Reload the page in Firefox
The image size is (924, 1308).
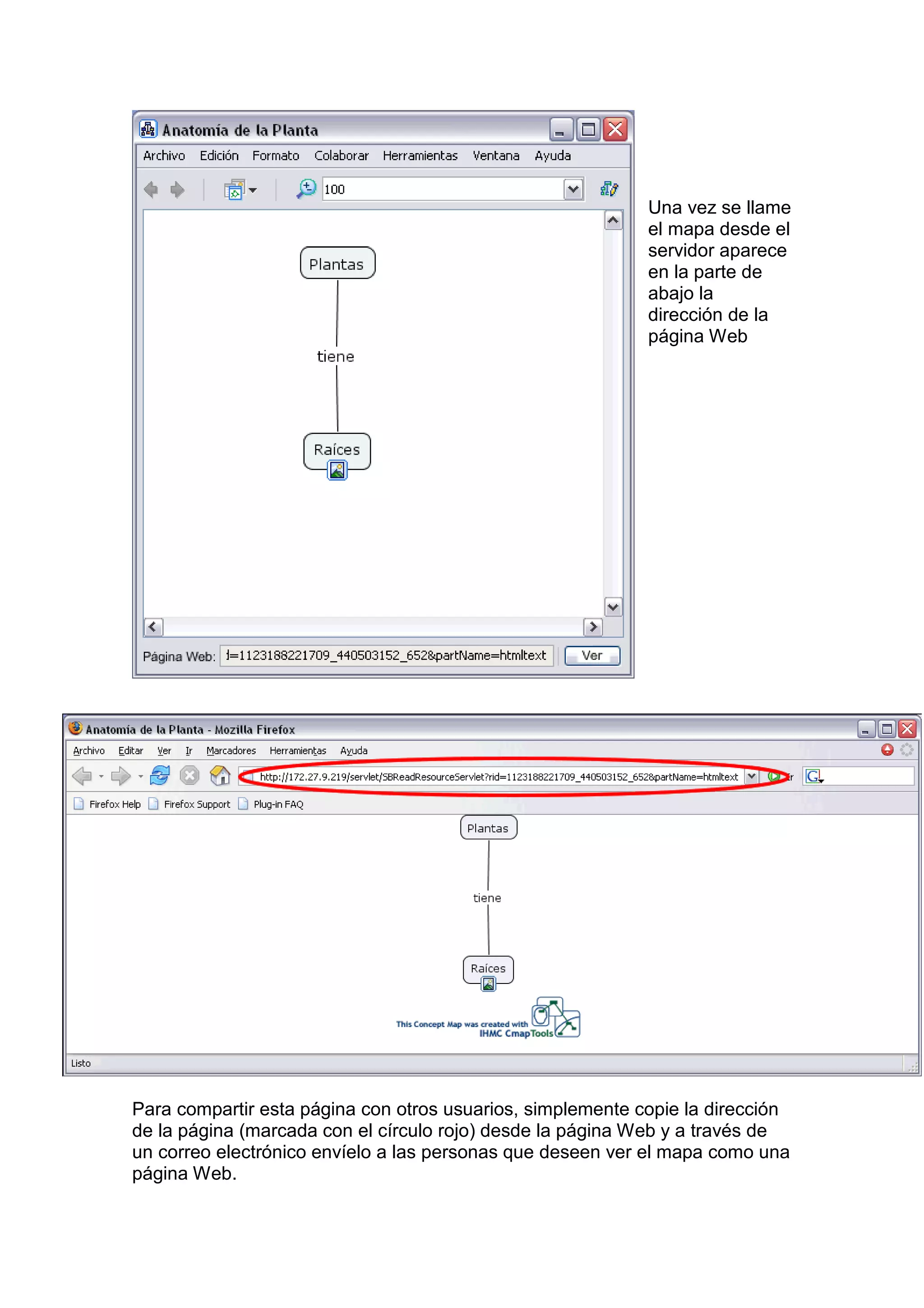(x=160, y=775)
